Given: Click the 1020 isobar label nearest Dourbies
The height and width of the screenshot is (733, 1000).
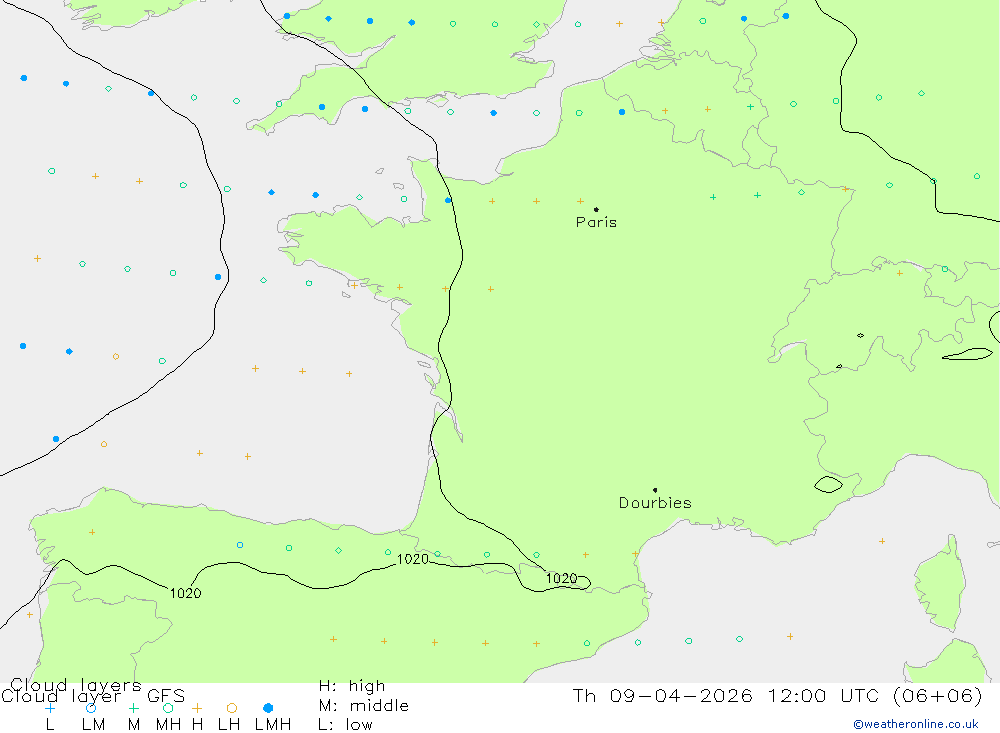Looking at the screenshot, I should (x=561, y=578).
